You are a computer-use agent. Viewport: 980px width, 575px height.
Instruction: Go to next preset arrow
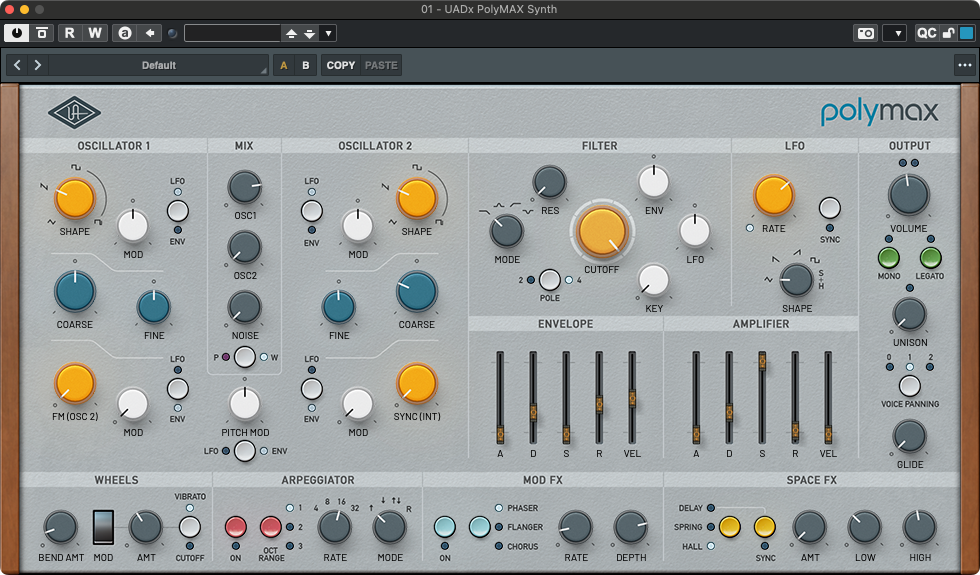pyautogui.click(x=38, y=65)
